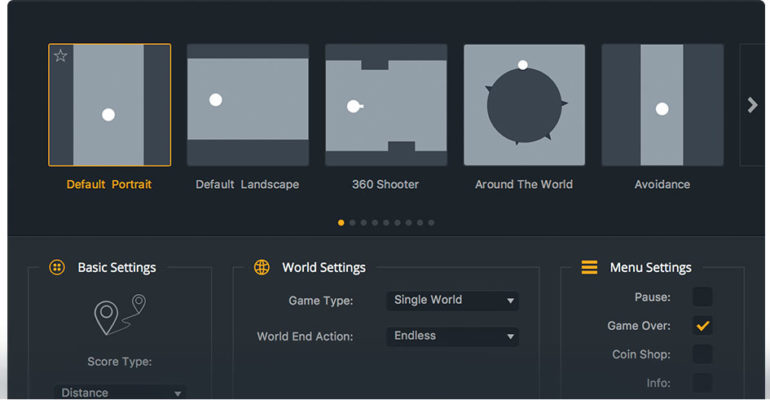Click the Basic Settings dotted circle icon
The image size is (770, 400).
click(x=57, y=267)
